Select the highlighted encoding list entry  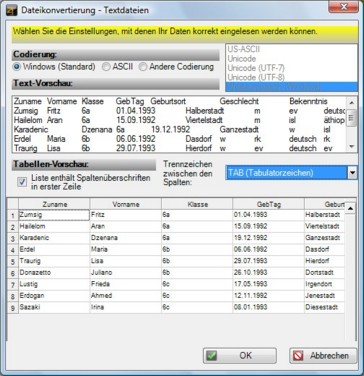point(291,87)
